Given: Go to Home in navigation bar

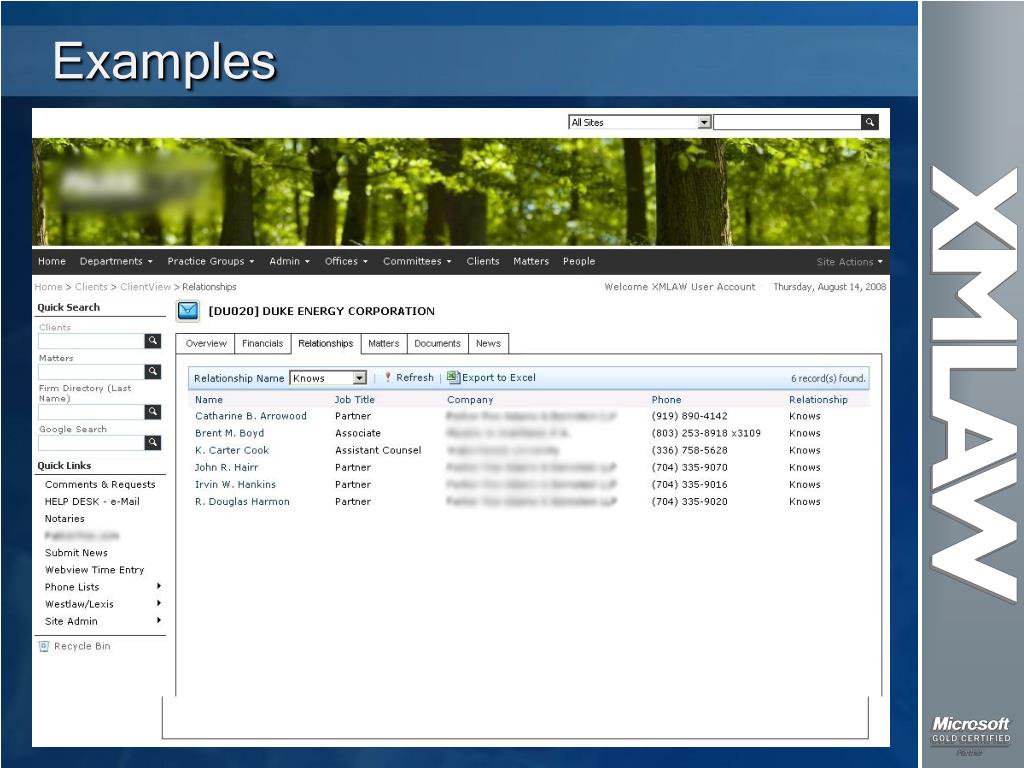Looking at the screenshot, I should tap(52, 261).
